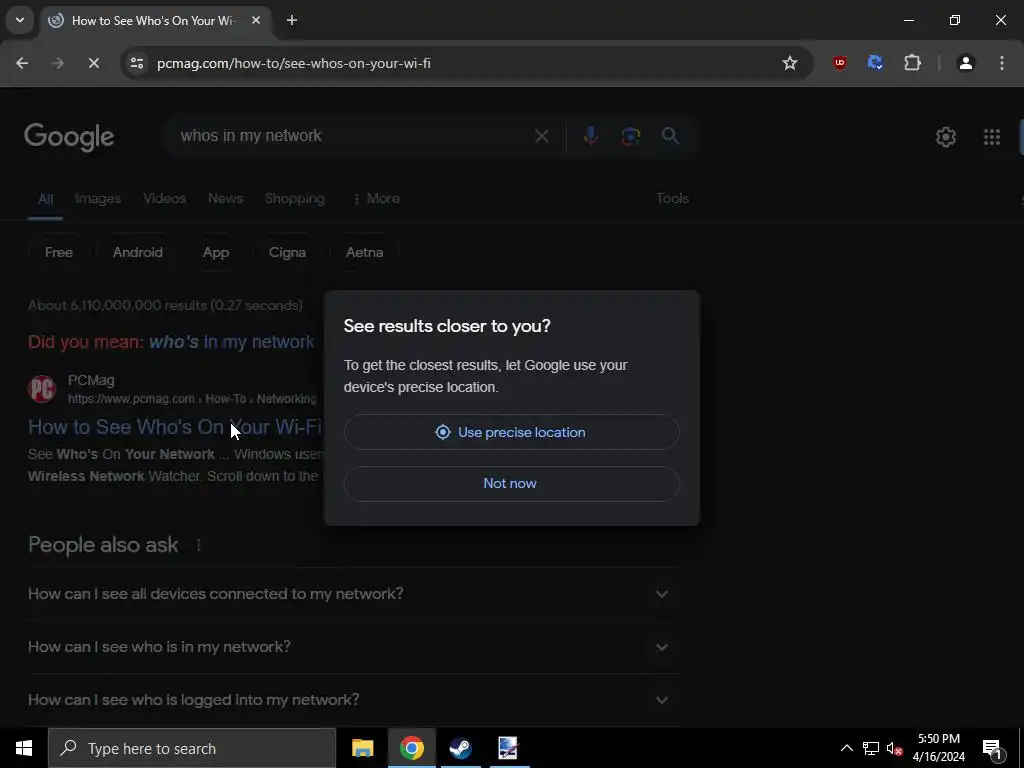
Task: Apply the Free filter chip
Action: (x=59, y=252)
